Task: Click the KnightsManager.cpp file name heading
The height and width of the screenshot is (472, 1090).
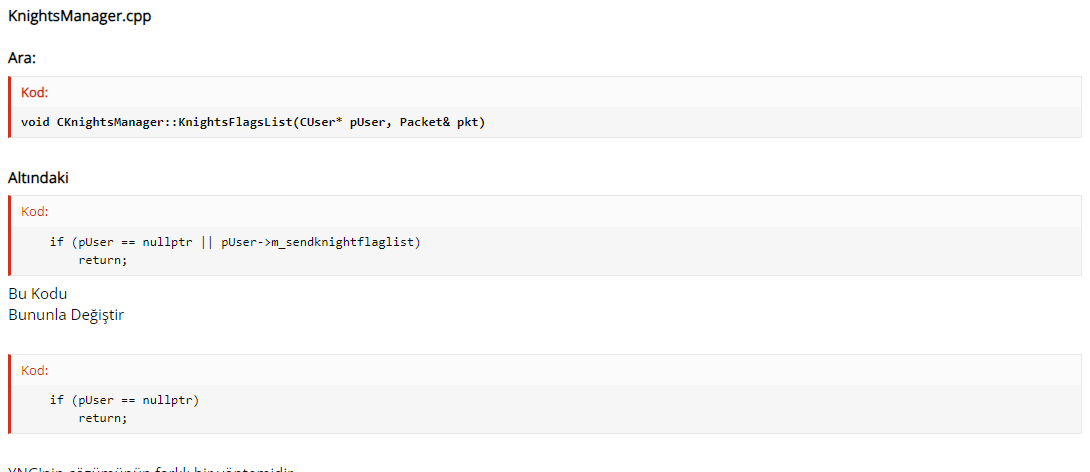Action: (79, 17)
